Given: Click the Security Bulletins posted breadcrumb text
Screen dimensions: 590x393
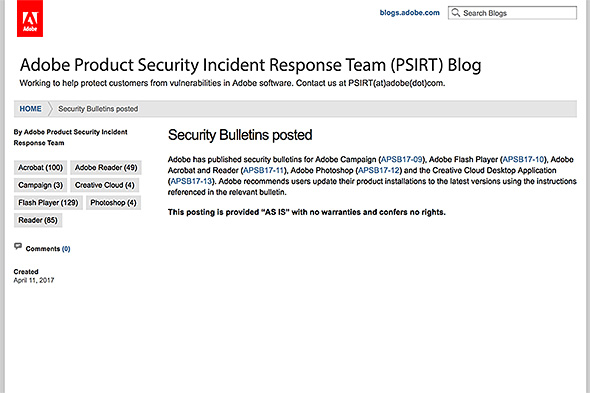Looking at the screenshot, I should click(x=98, y=109).
